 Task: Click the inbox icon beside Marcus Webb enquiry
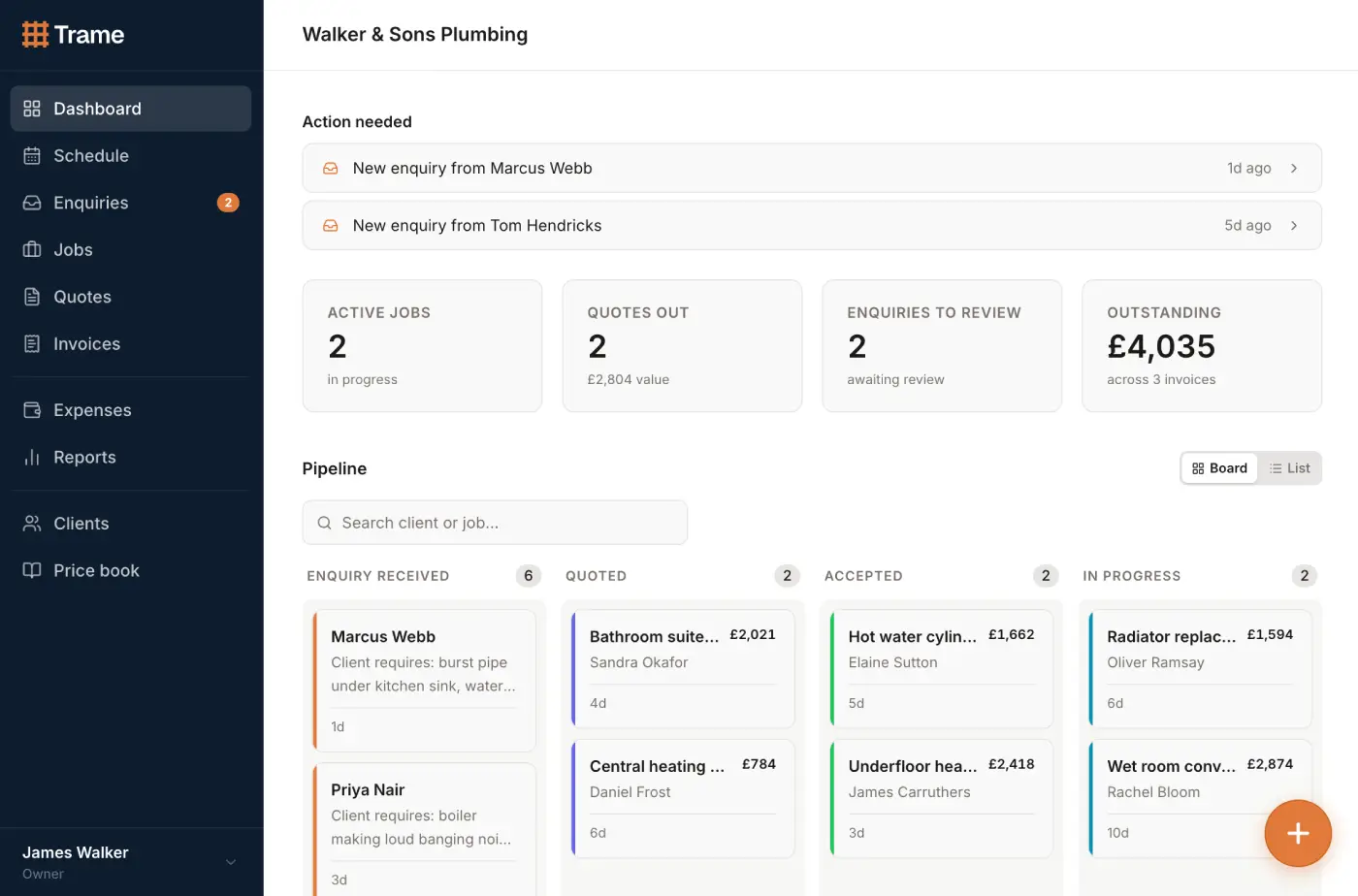pos(331,169)
